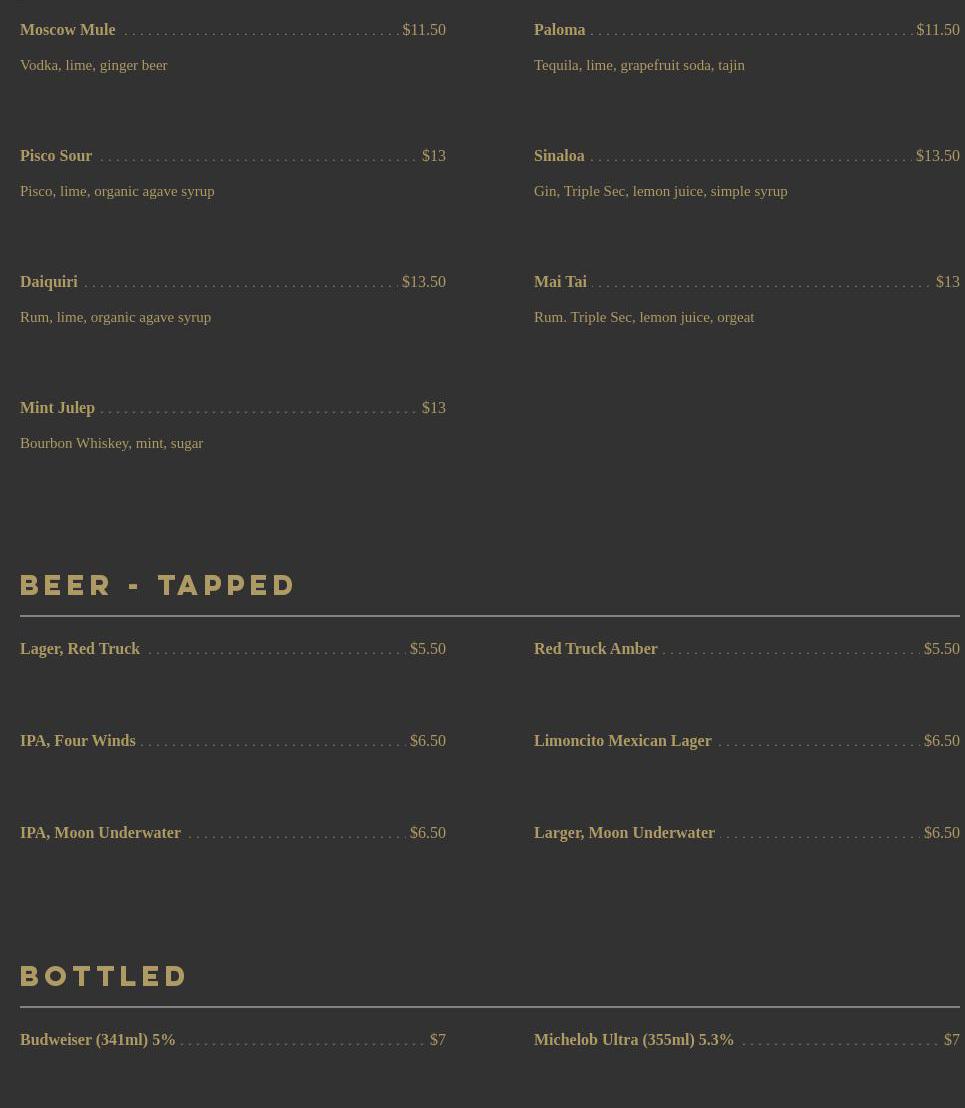Screen dimensions: 965x1108
Task: Click the Bottled section heading
Action: [x=103, y=976]
